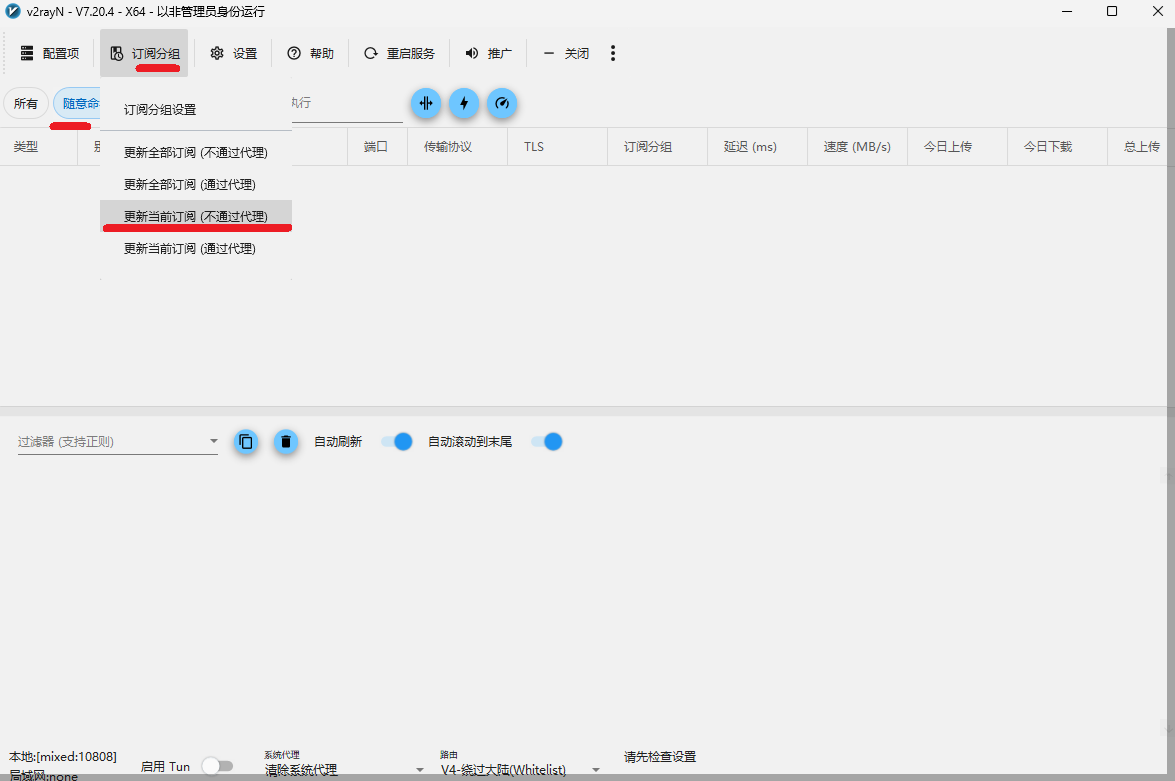
Task: Expand the log filter dropdown arrow
Action: click(x=214, y=441)
